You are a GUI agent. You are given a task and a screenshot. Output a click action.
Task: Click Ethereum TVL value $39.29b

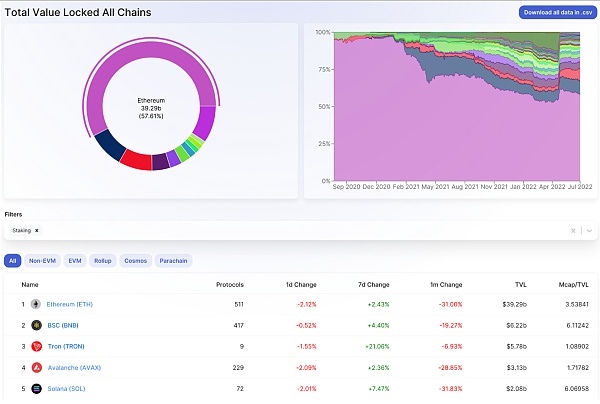(x=515, y=304)
